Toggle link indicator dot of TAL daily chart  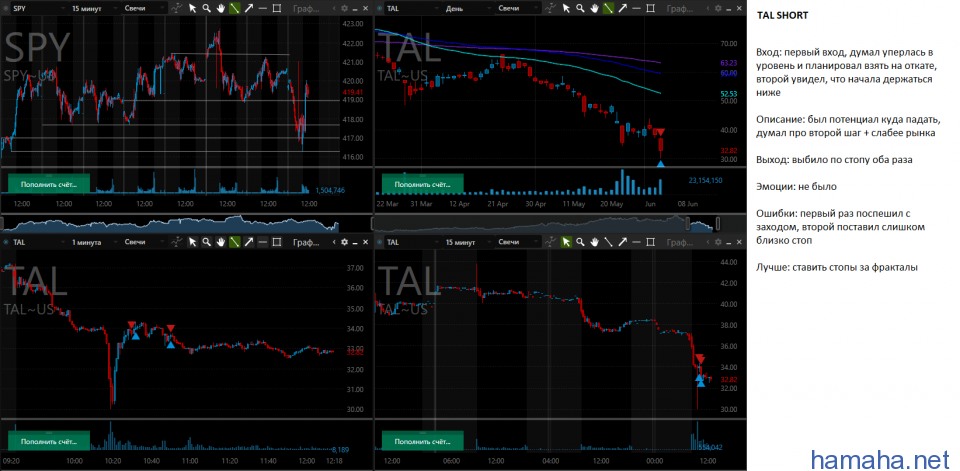380,8
